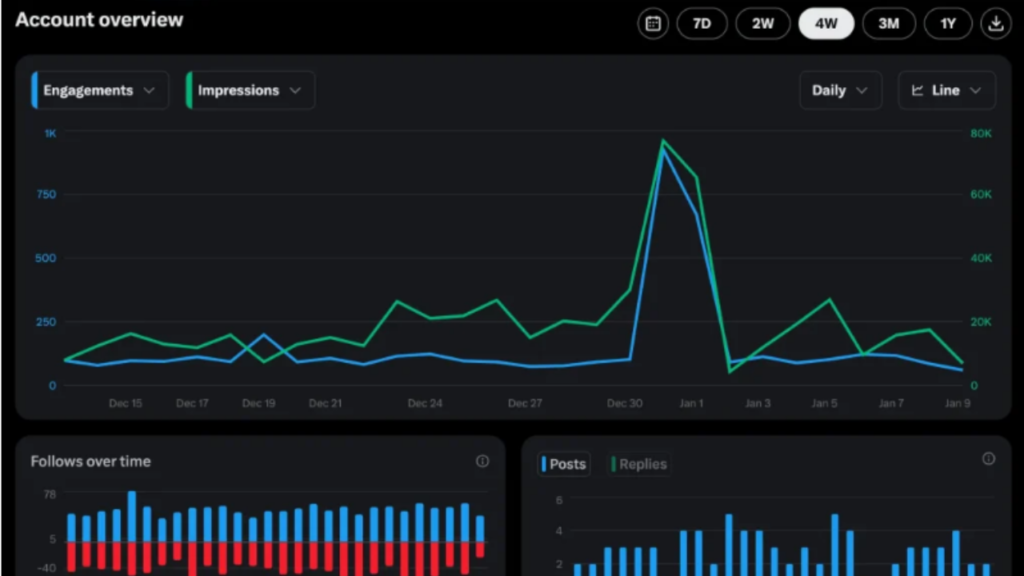Toggle the Replies series
The height and width of the screenshot is (576, 1024).
640,464
